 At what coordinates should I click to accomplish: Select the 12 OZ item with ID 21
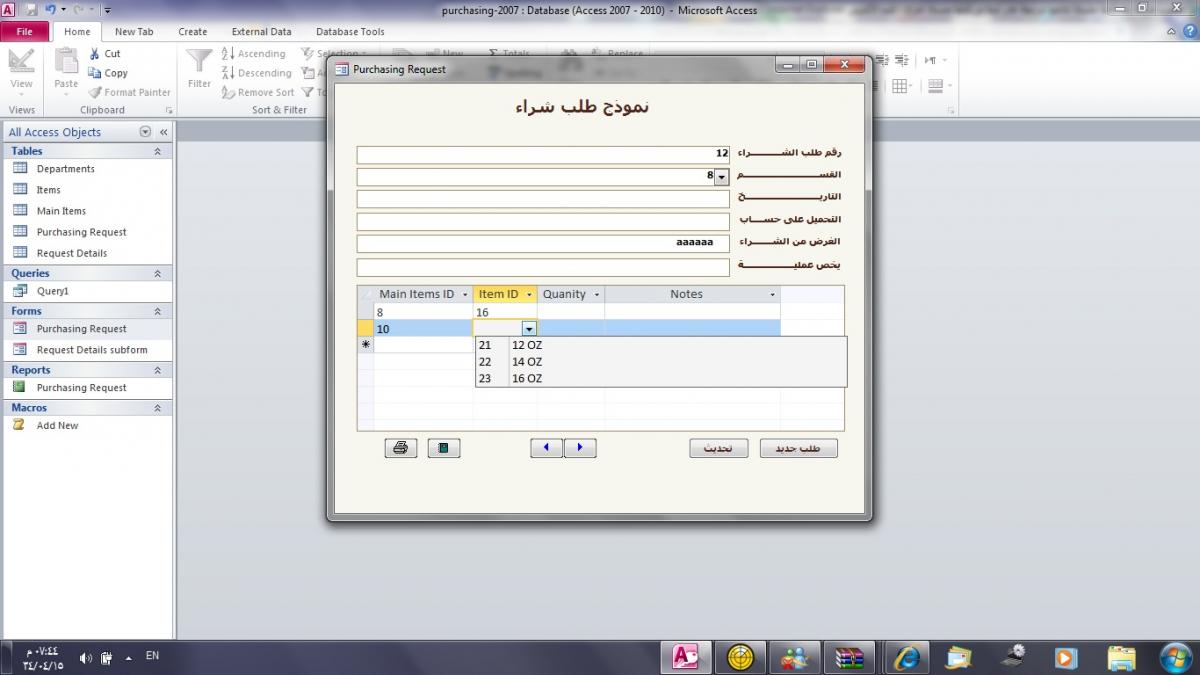point(661,345)
